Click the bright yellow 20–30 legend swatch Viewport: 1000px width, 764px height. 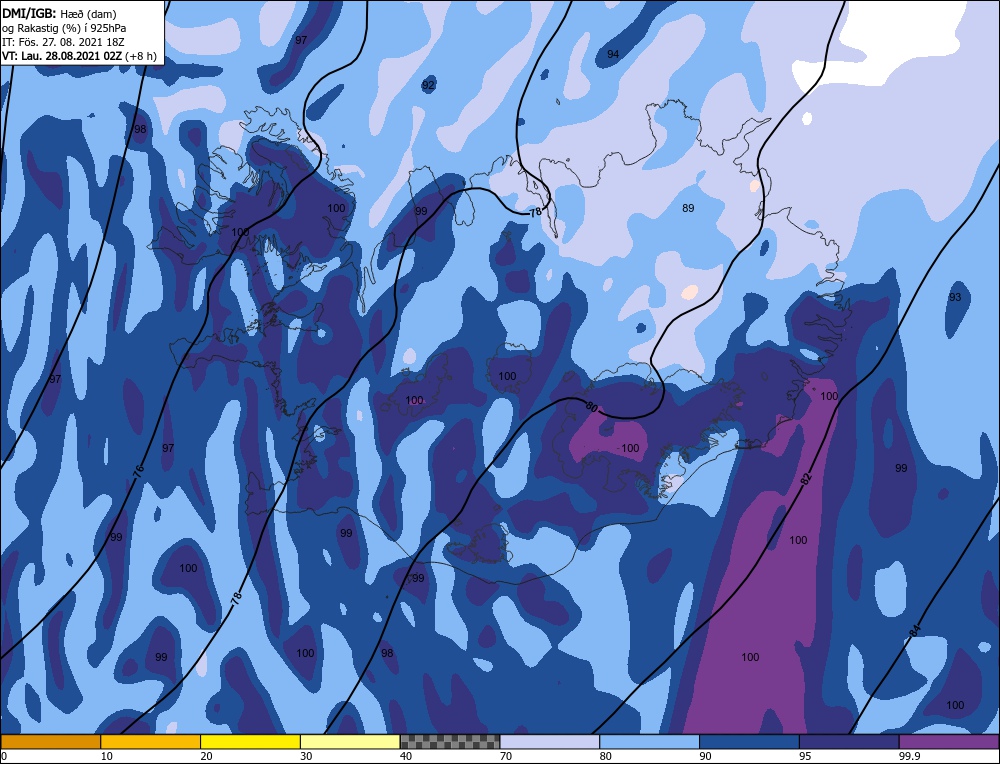click(x=250, y=742)
